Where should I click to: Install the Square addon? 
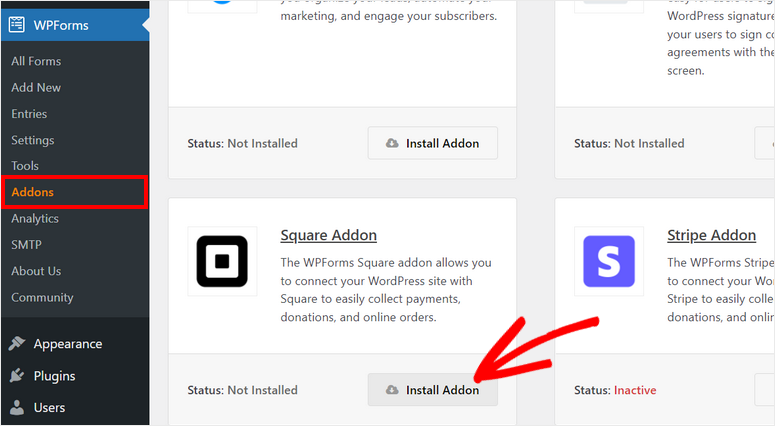pyautogui.click(x=432, y=390)
